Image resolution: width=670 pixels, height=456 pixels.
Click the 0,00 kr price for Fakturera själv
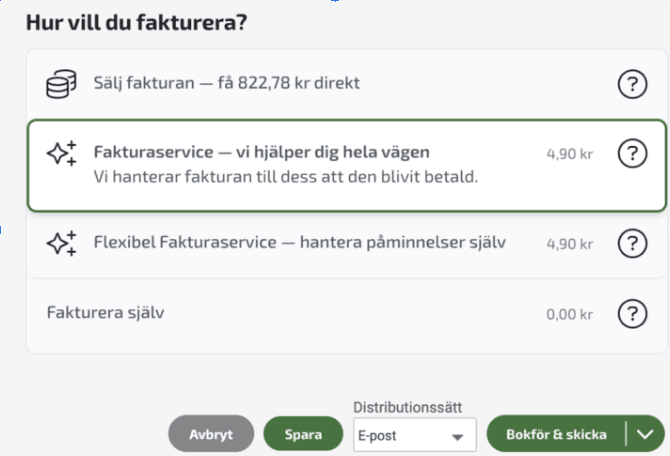coord(570,314)
